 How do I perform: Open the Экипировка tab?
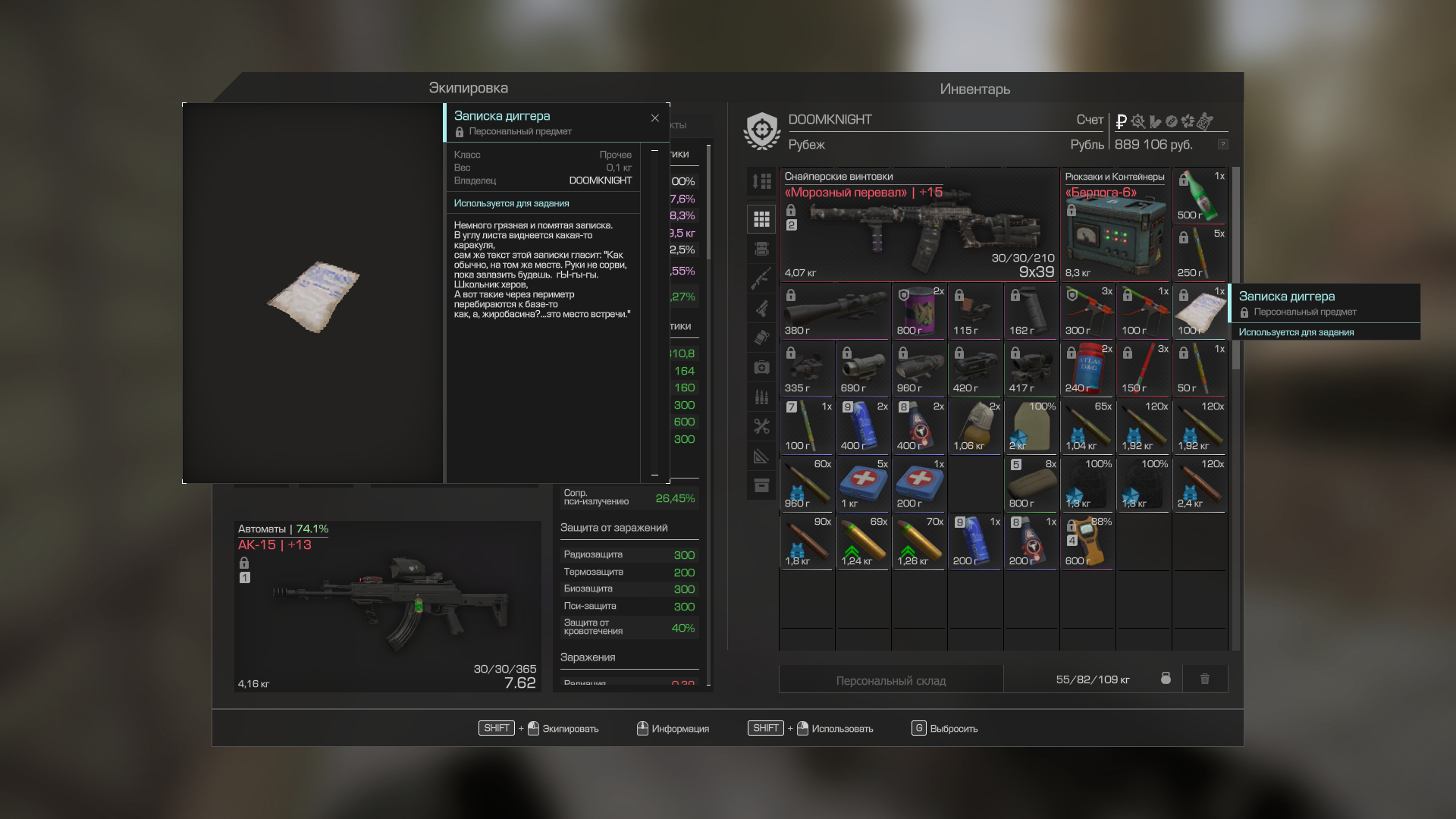[x=469, y=88]
